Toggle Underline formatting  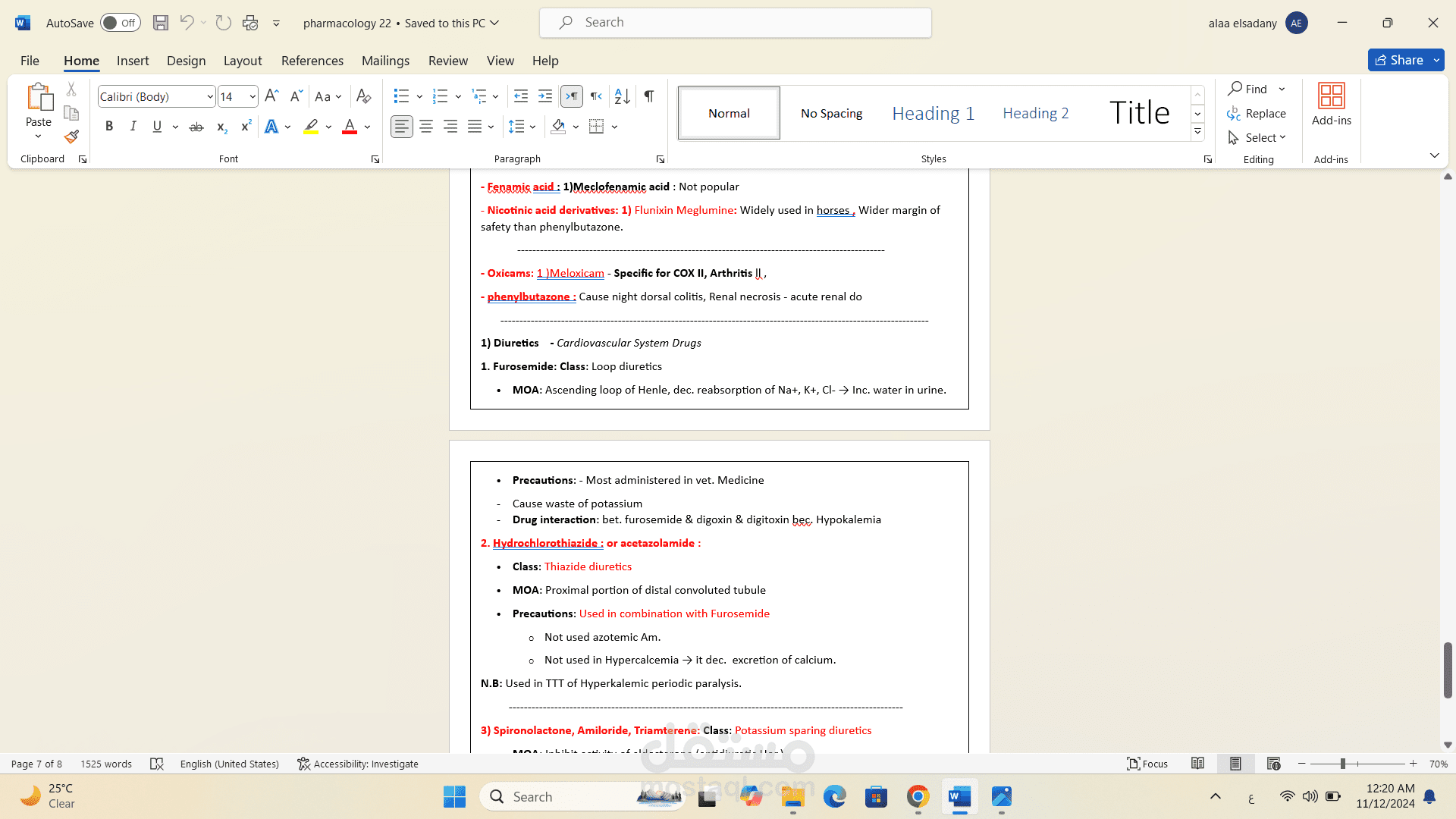click(x=157, y=127)
